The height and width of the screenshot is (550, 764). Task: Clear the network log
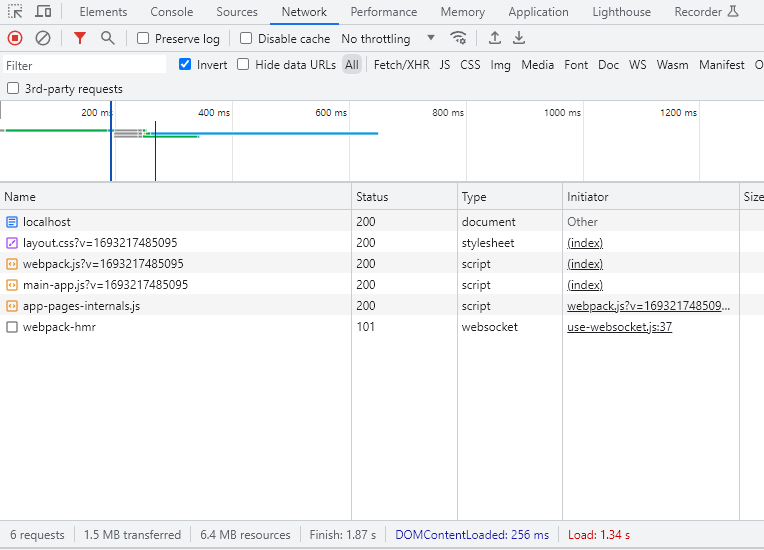pyautogui.click(x=43, y=38)
